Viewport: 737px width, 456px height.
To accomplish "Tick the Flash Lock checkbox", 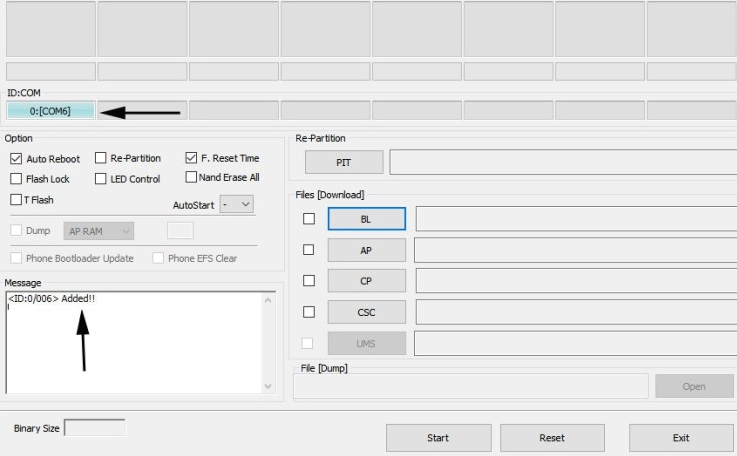I will tap(16, 179).
